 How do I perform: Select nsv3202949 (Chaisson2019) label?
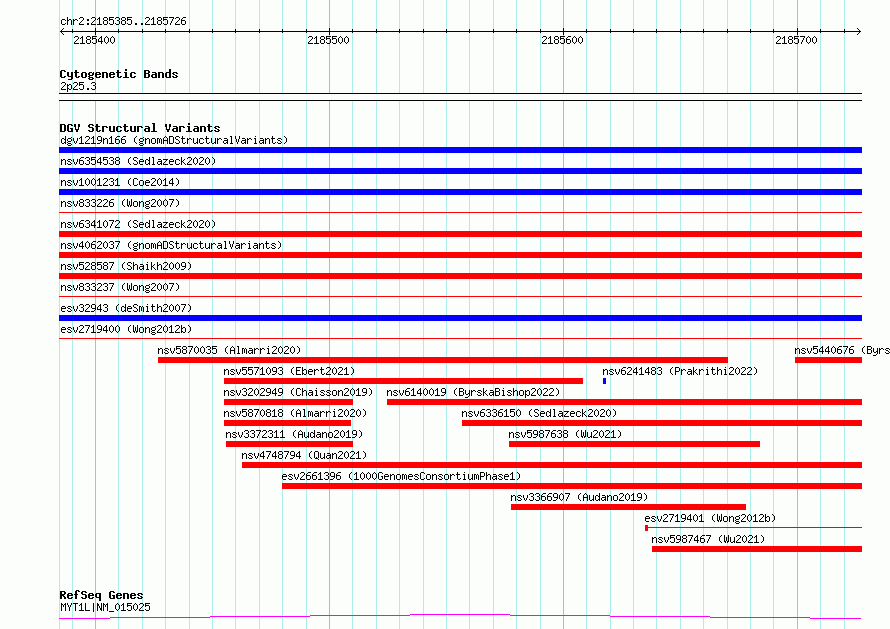pyautogui.click(x=298, y=392)
